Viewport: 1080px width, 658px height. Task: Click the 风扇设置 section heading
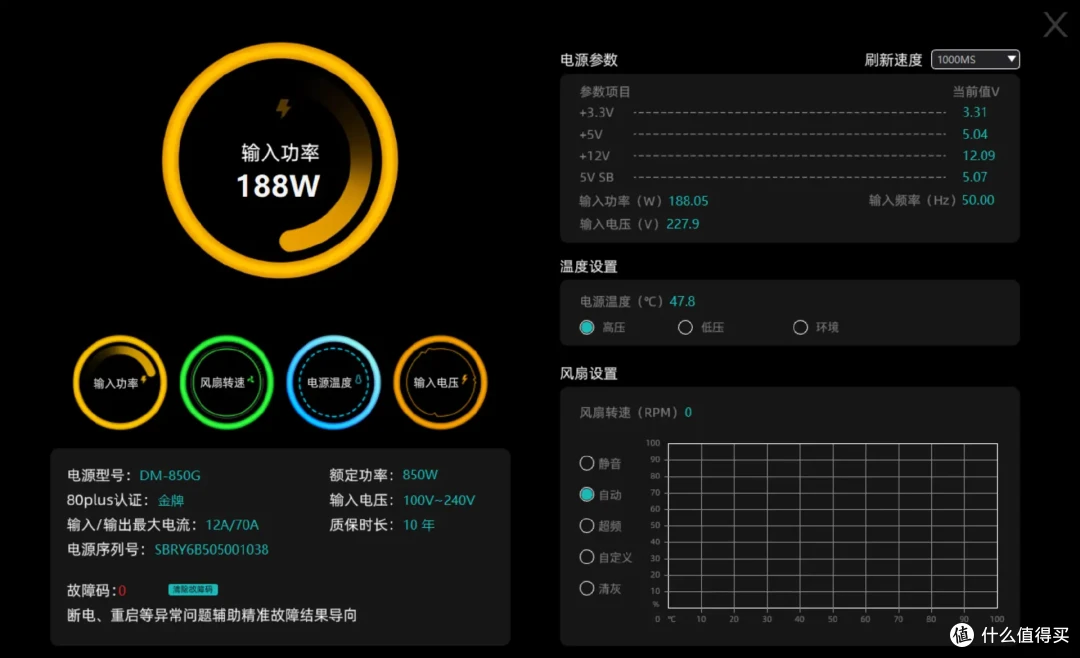[589, 373]
